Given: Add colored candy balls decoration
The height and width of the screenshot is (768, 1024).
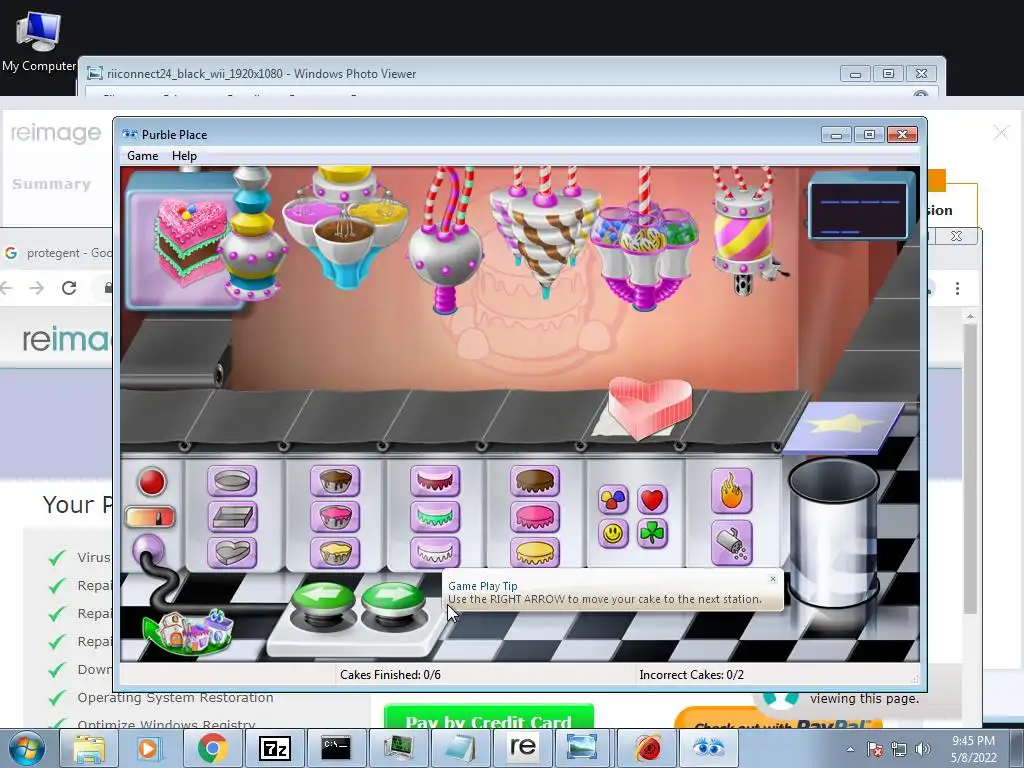Looking at the screenshot, I should pyautogui.click(x=613, y=500).
